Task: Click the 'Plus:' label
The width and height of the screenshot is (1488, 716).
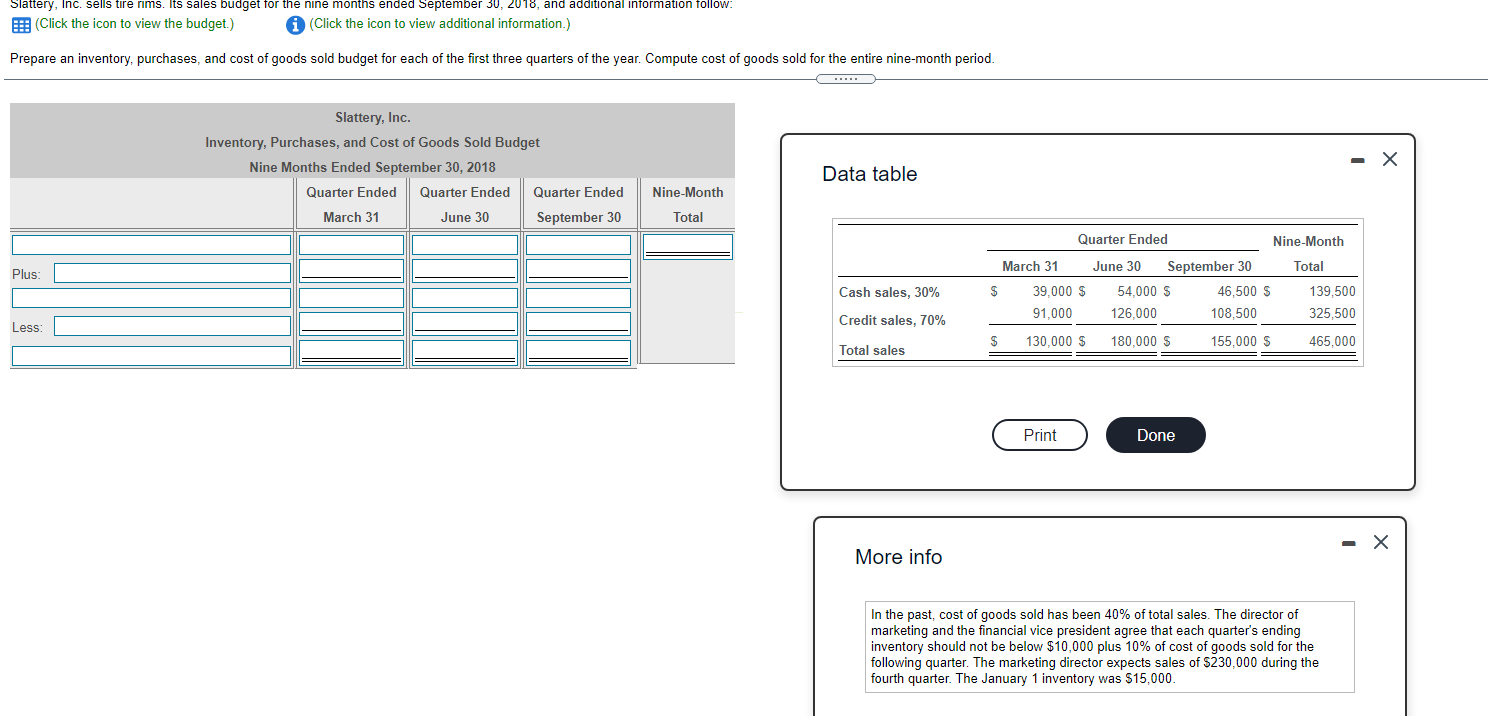Action: tap(27, 274)
